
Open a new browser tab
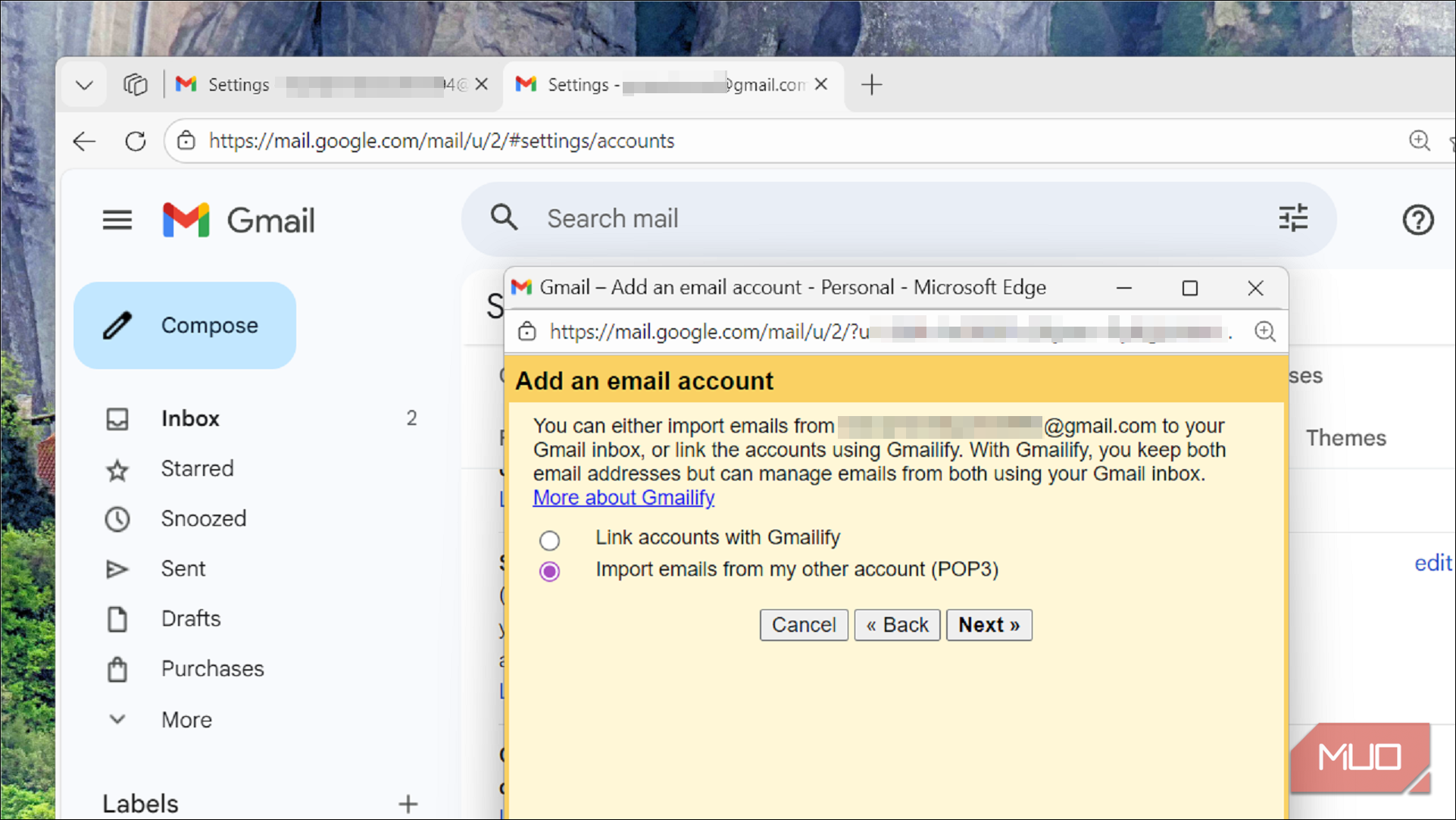click(872, 85)
